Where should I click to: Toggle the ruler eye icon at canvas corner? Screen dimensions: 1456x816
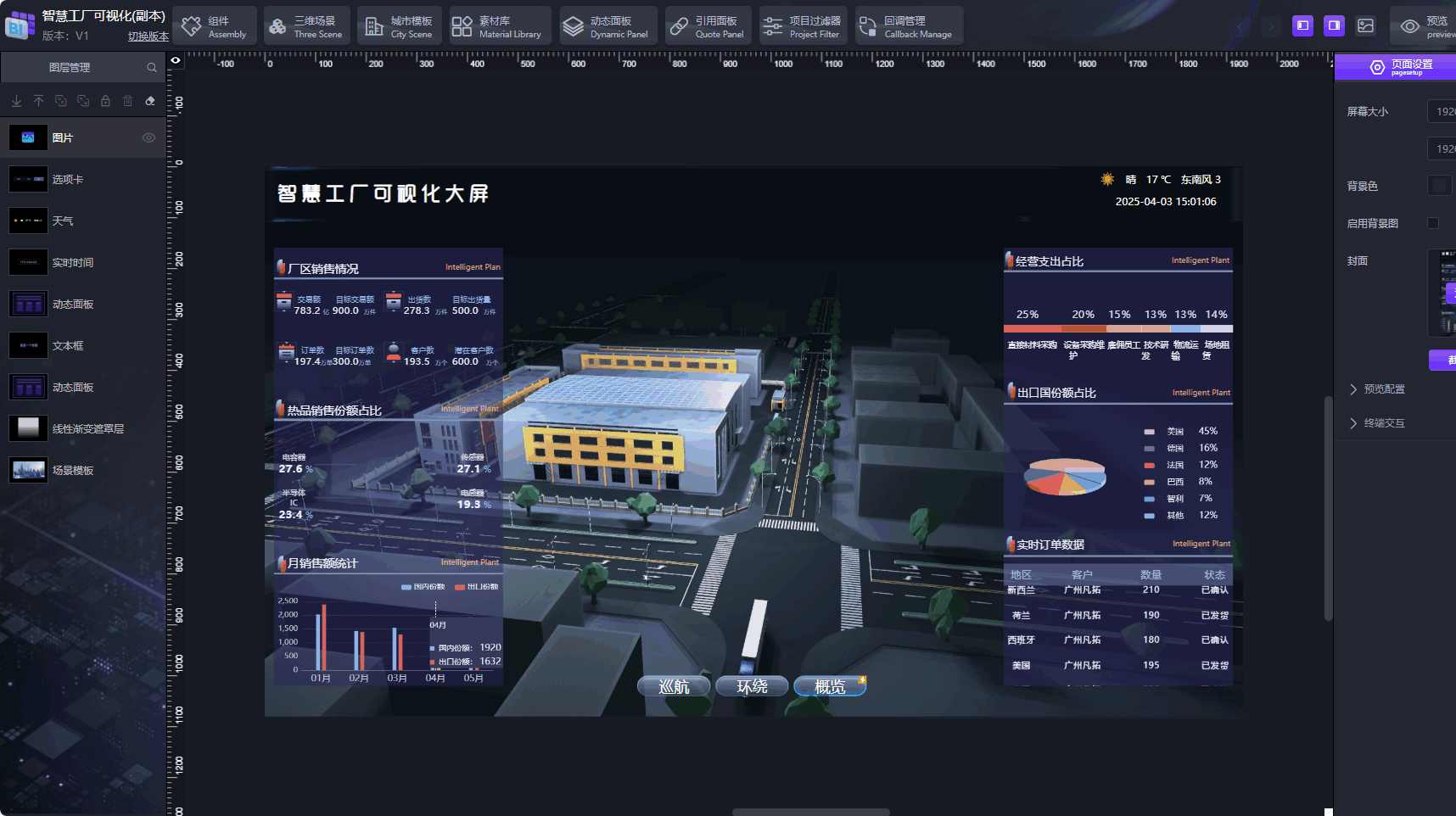[x=176, y=60]
